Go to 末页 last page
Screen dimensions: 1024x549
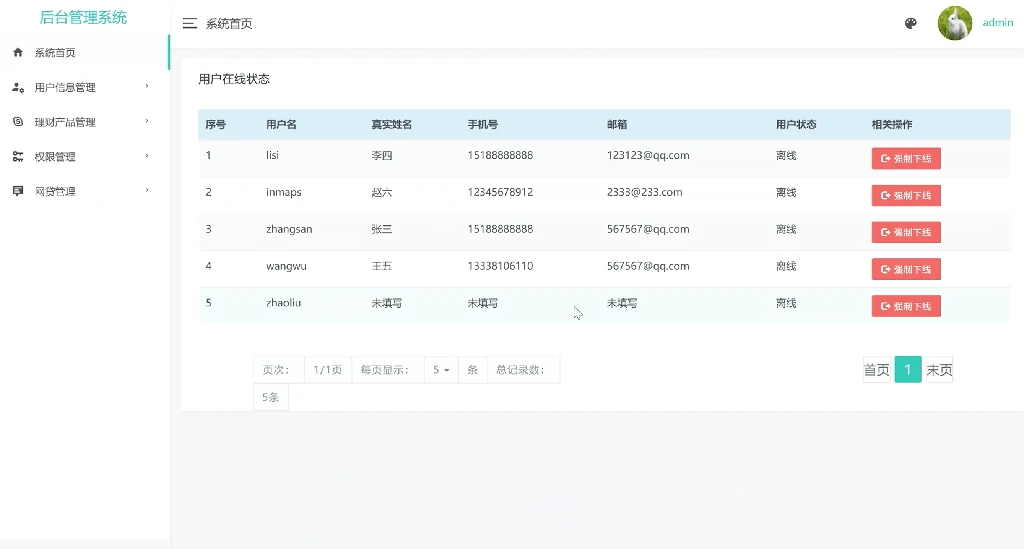pos(939,370)
